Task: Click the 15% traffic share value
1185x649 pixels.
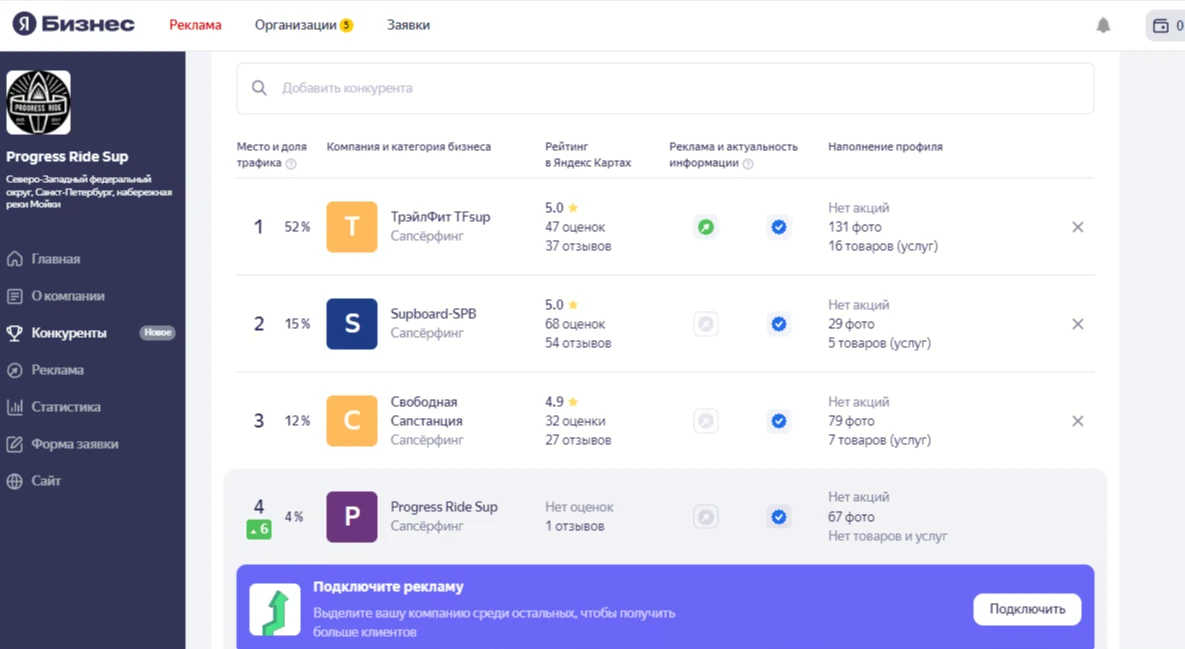Action: point(297,324)
